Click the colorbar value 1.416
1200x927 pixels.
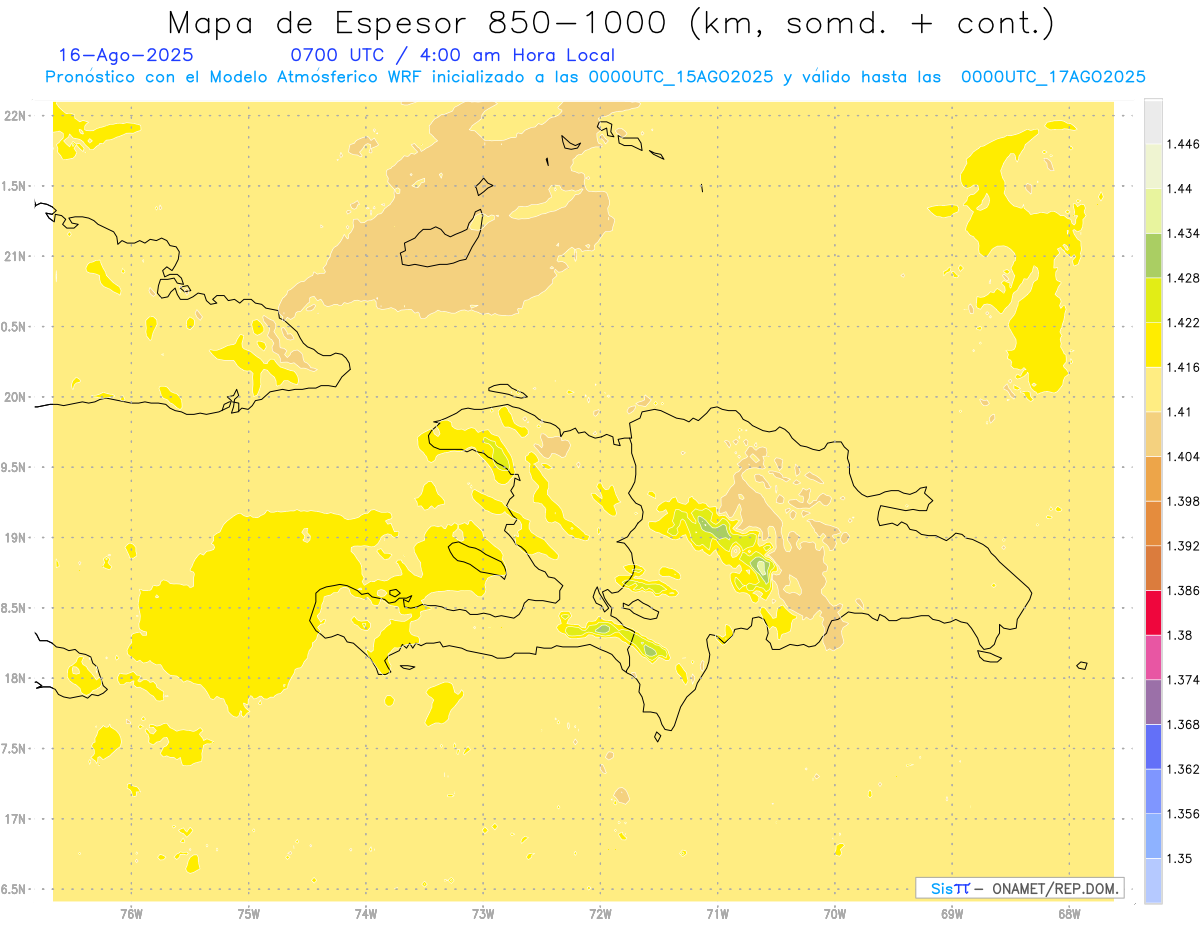[1182, 367]
